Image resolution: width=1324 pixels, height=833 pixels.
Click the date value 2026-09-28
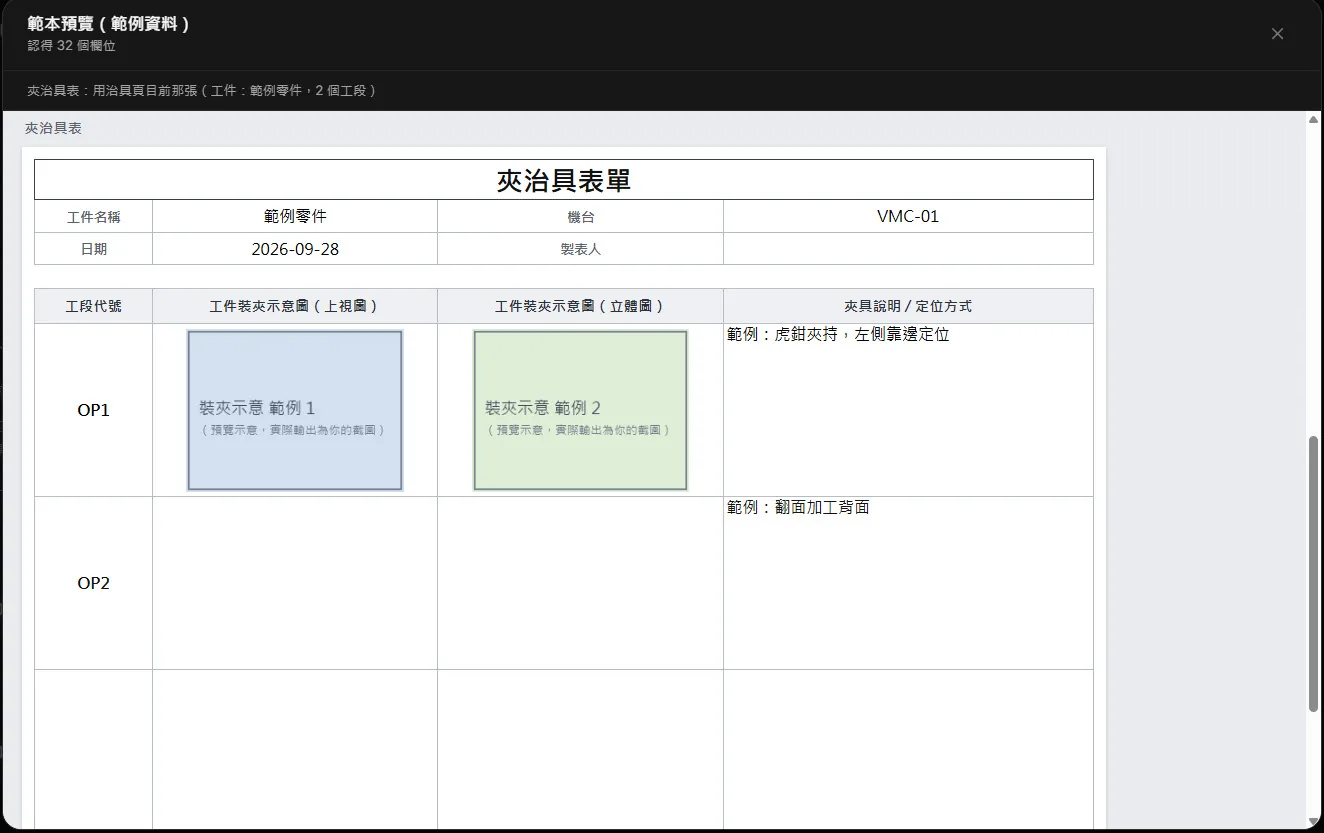click(295, 249)
